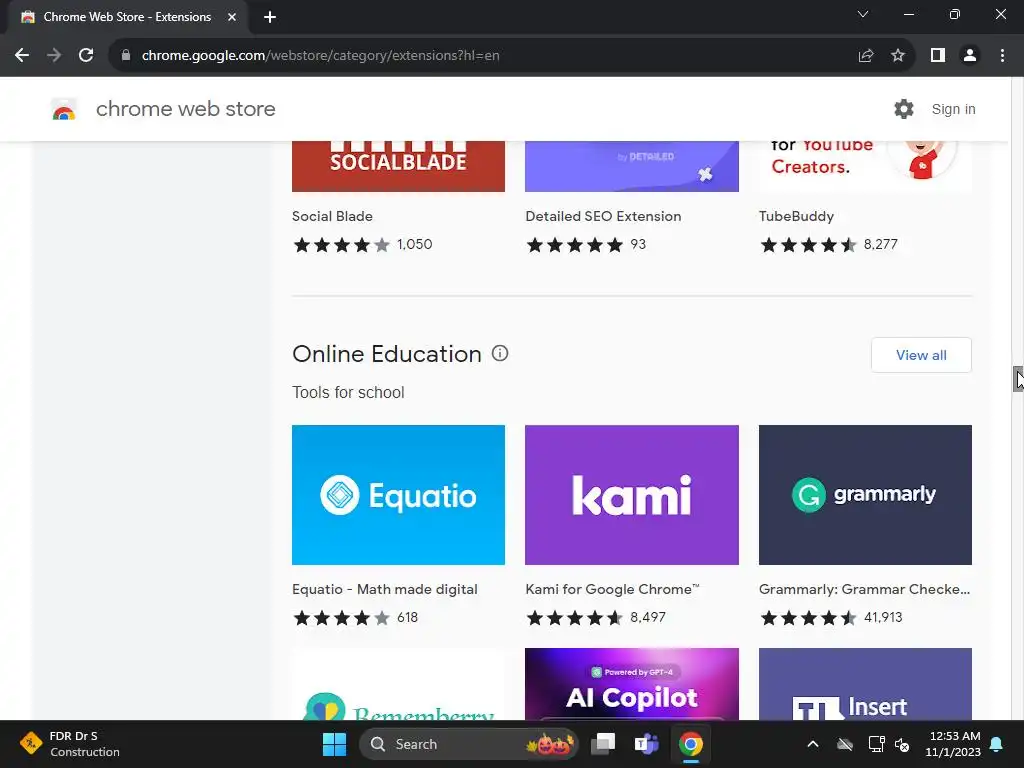Screen dimensions: 1024x768
Task: Click the taskbar Search box
Action: (468, 744)
